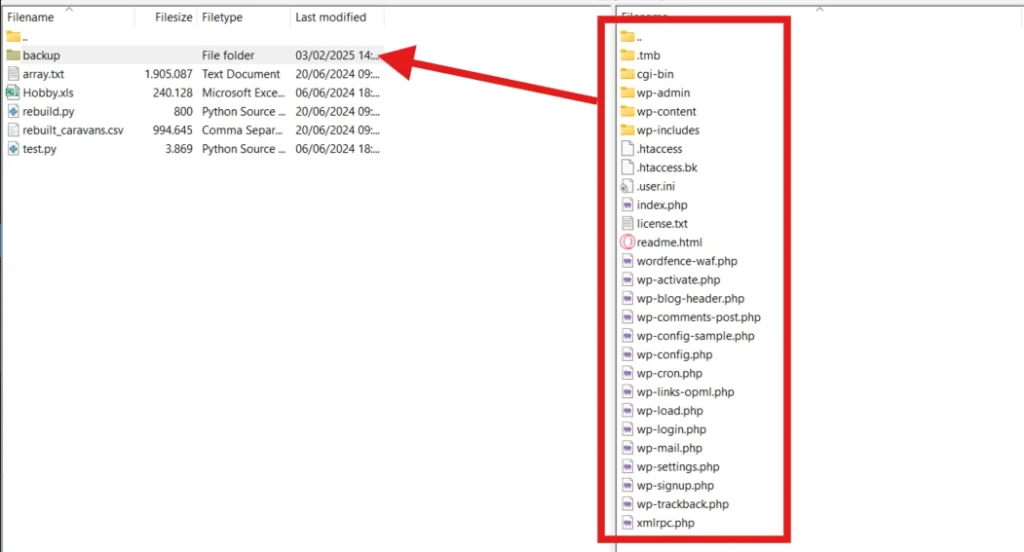Open local parent directory folder
The height and width of the screenshot is (552, 1024).
14,37
